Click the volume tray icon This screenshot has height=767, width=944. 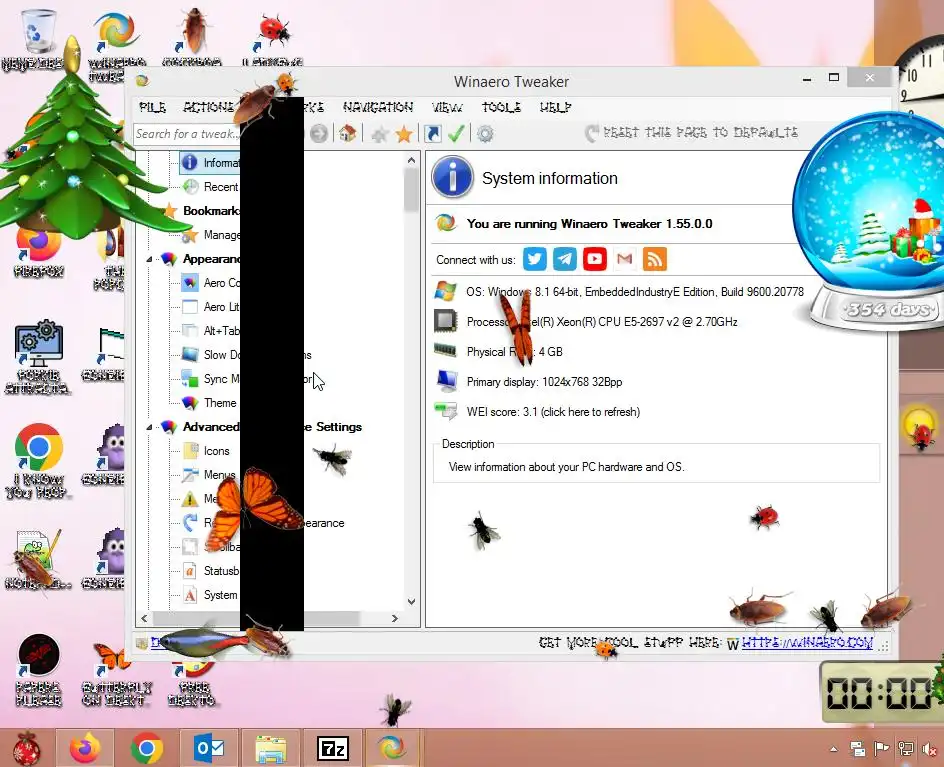tap(931, 749)
